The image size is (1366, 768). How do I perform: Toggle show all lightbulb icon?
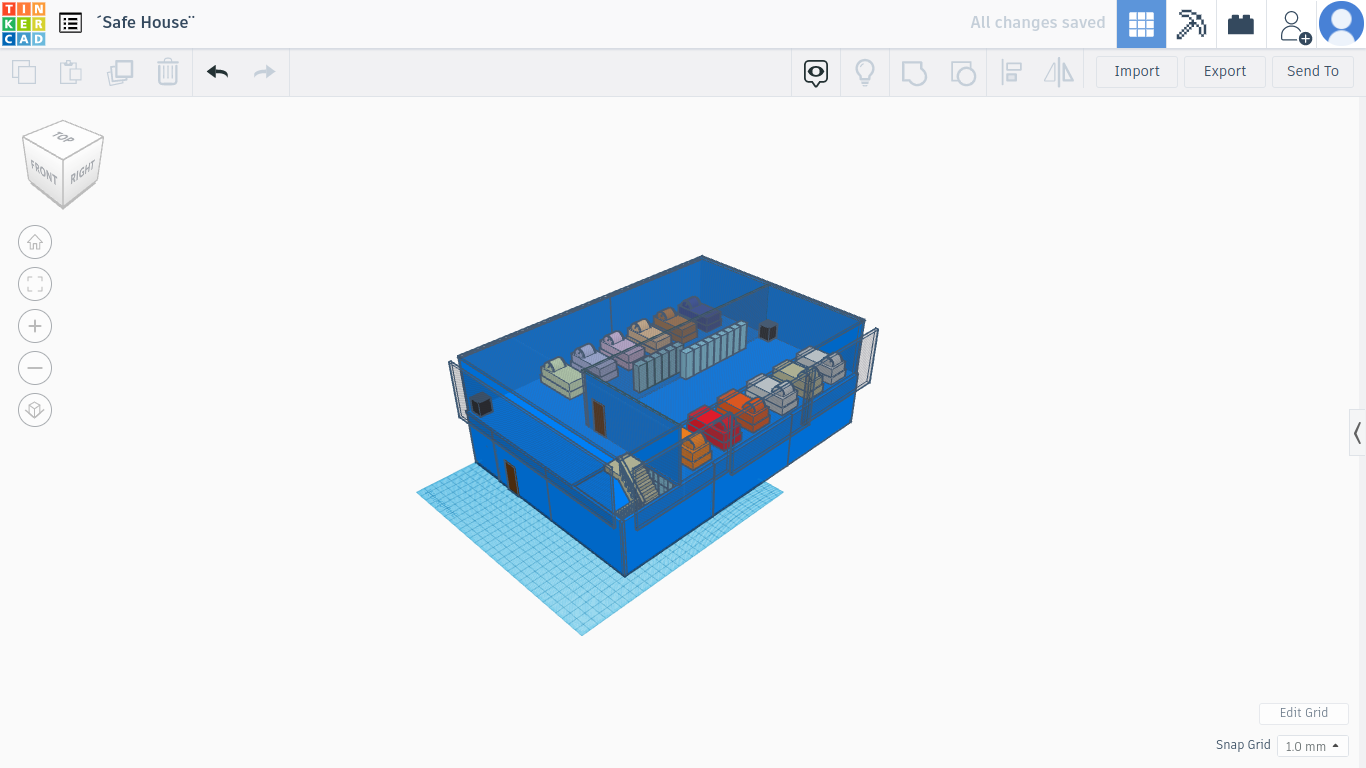pos(864,72)
